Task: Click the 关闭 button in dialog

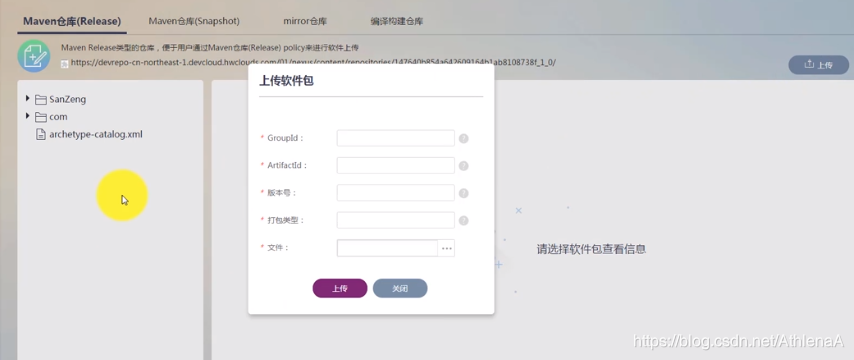Action: click(400, 288)
